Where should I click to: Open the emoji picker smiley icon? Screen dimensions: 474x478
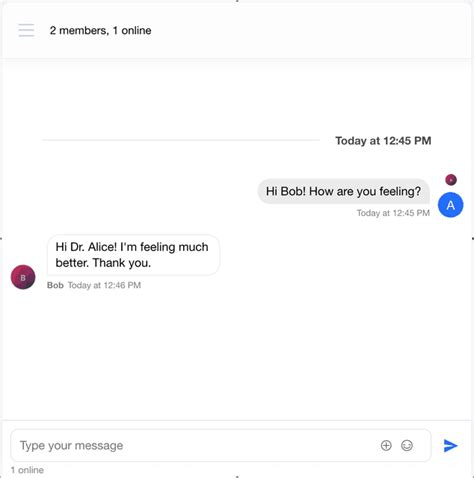click(x=407, y=445)
